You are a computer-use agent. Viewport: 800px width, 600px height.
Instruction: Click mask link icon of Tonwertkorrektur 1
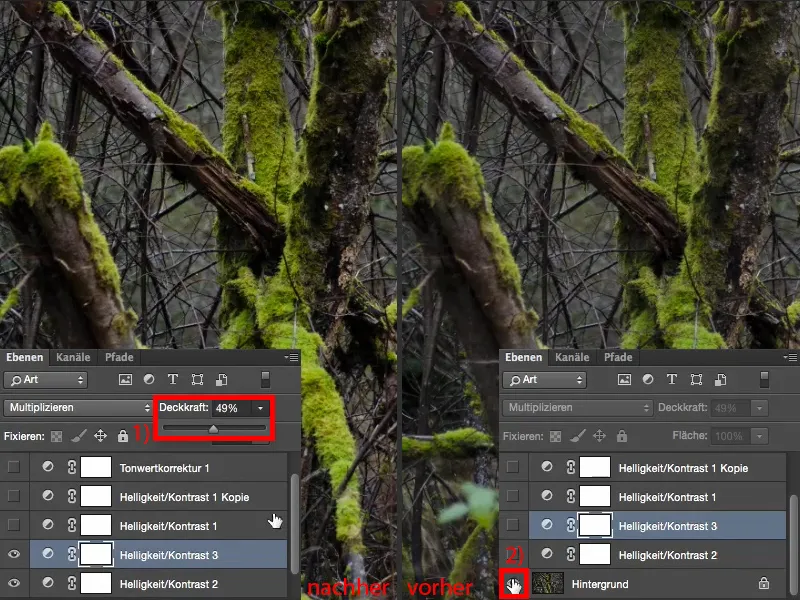[x=72, y=467]
